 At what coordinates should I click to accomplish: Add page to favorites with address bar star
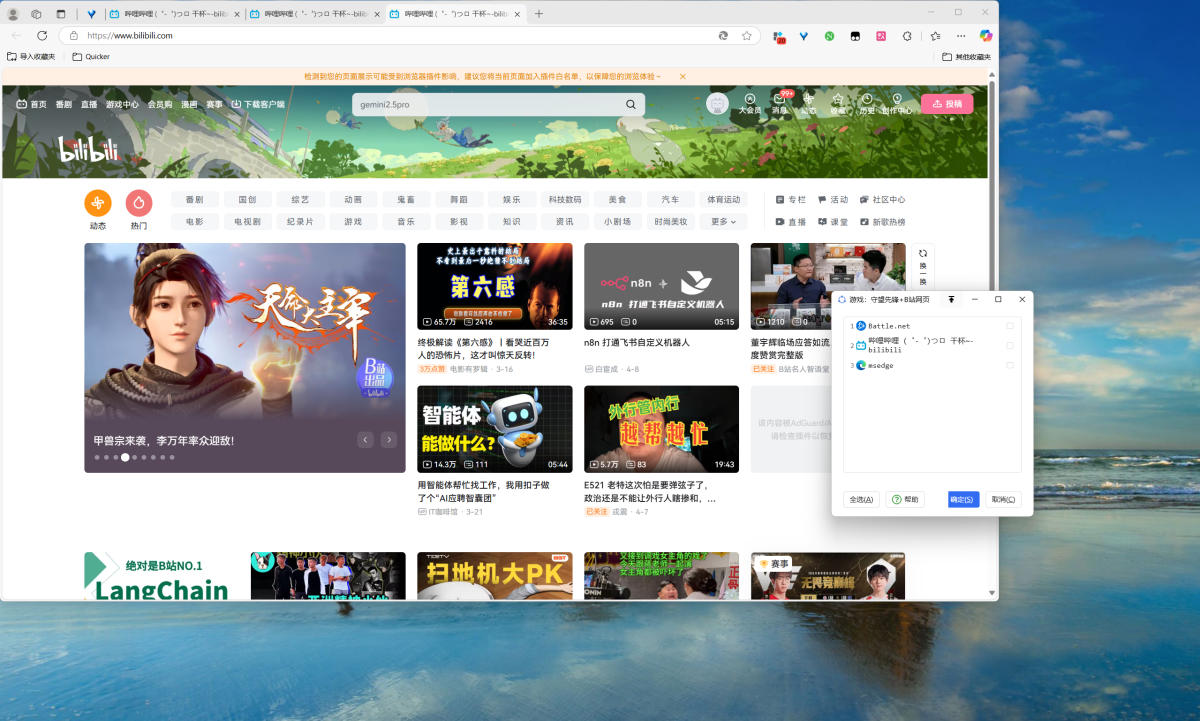point(746,35)
